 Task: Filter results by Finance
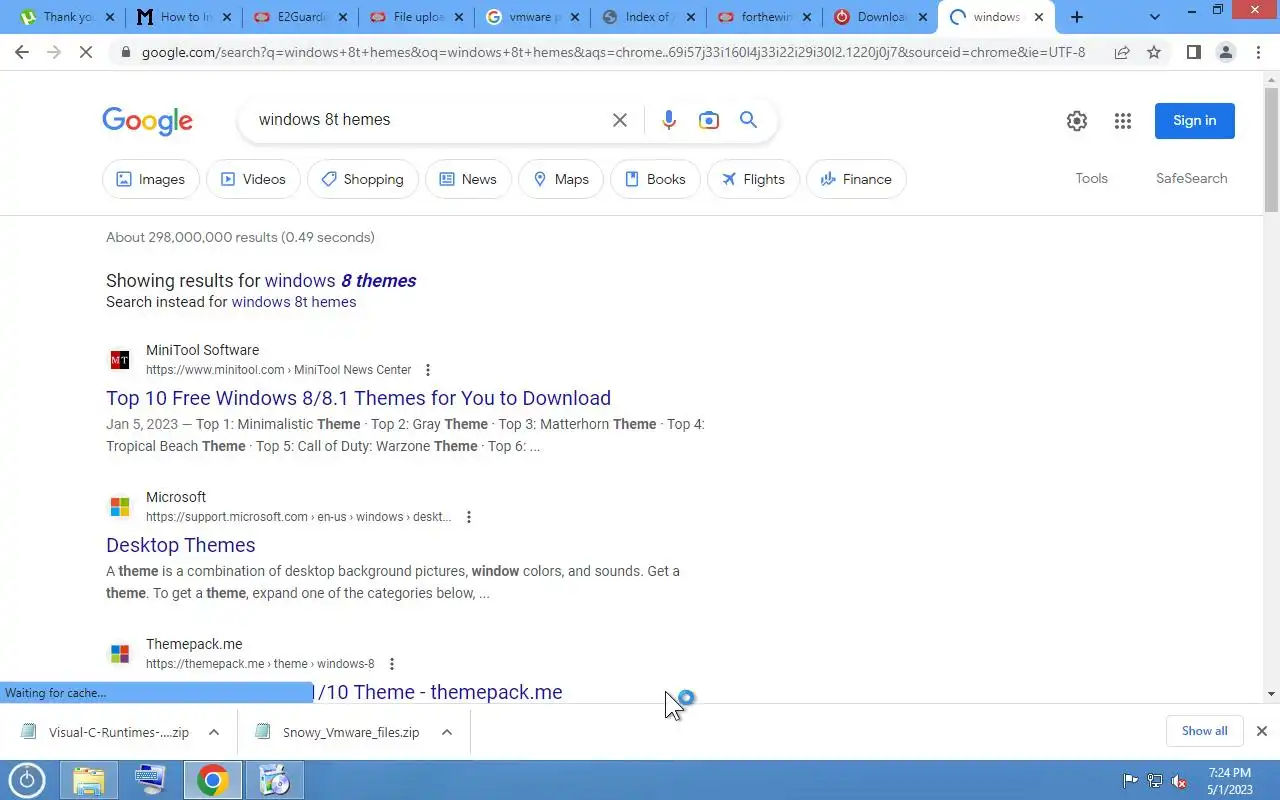tap(856, 179)
